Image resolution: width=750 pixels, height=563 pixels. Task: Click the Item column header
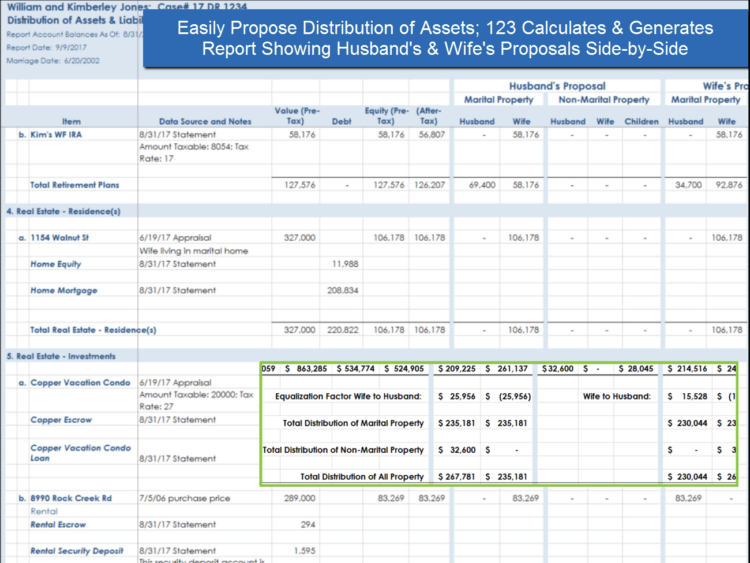click(x=71, y=121)
